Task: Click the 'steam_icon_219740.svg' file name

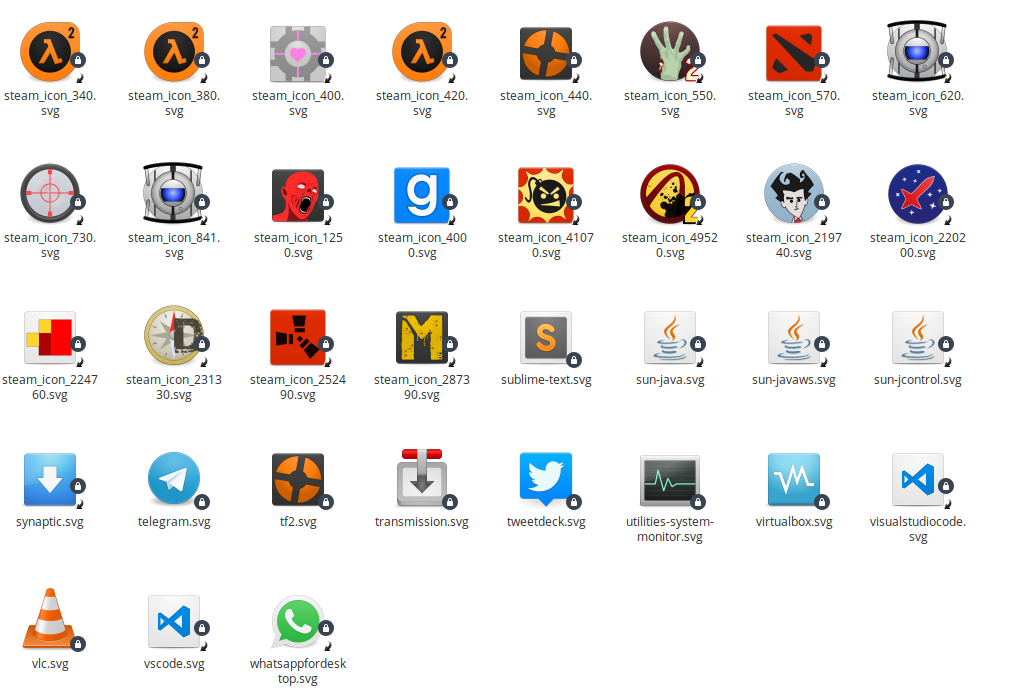Action: (794, 245)
